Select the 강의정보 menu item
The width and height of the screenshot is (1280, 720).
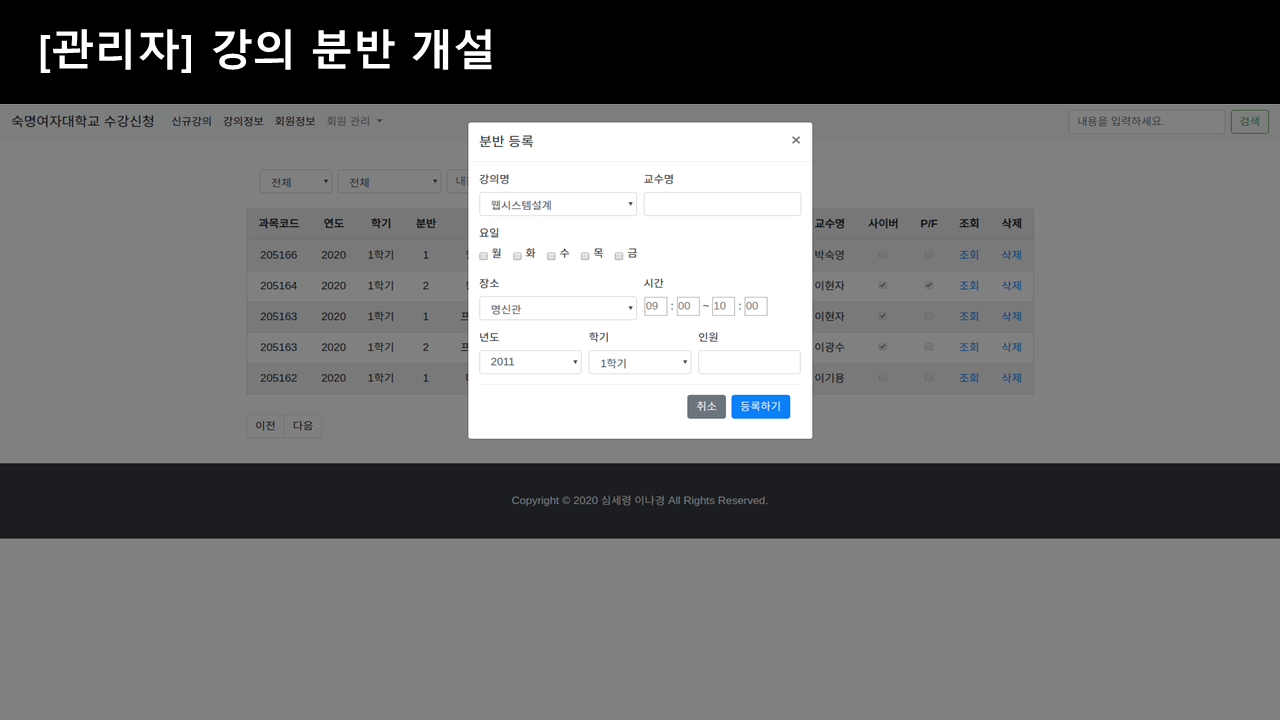point(242,121)
